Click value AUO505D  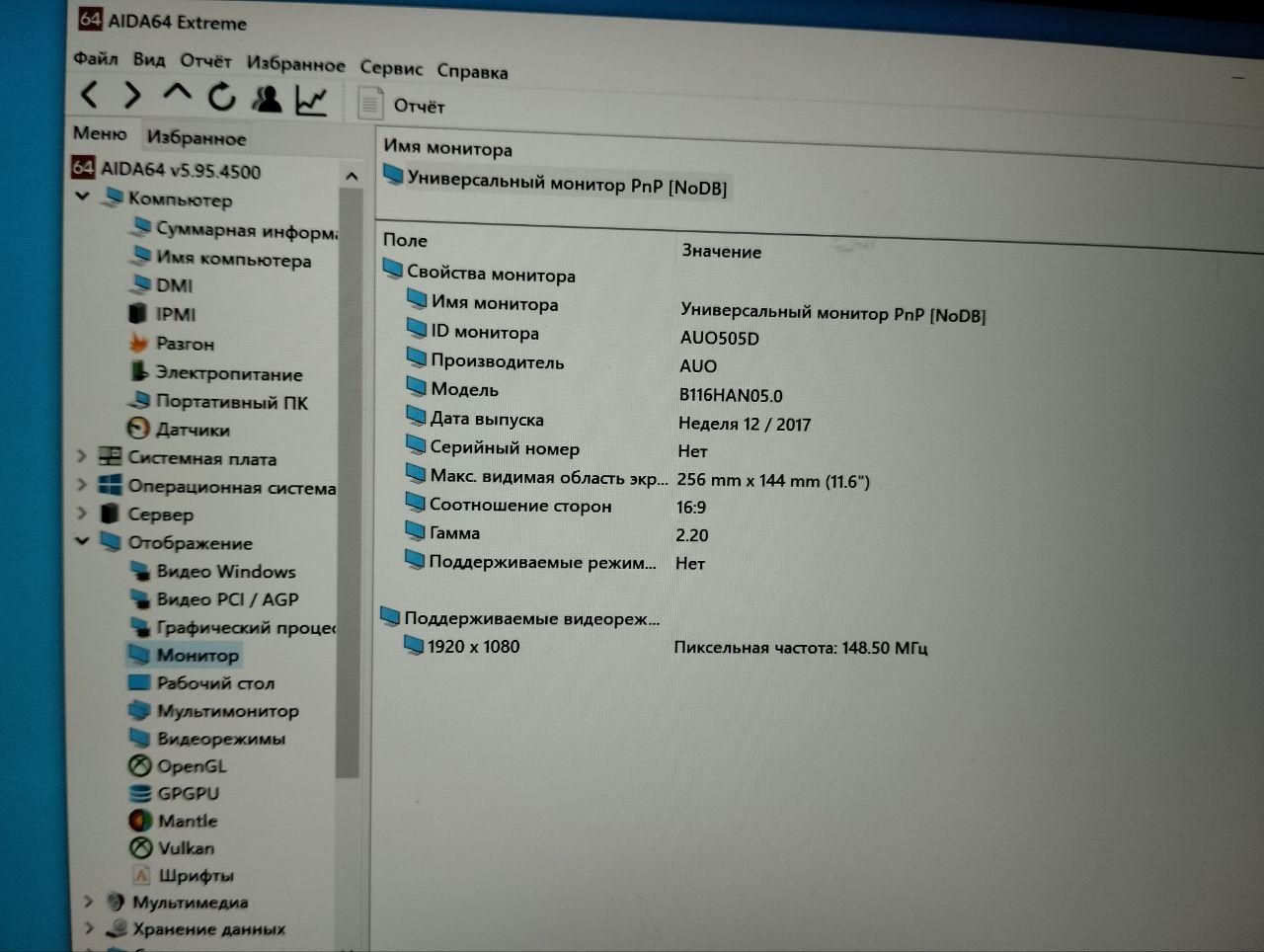click(x=719, y=338)
